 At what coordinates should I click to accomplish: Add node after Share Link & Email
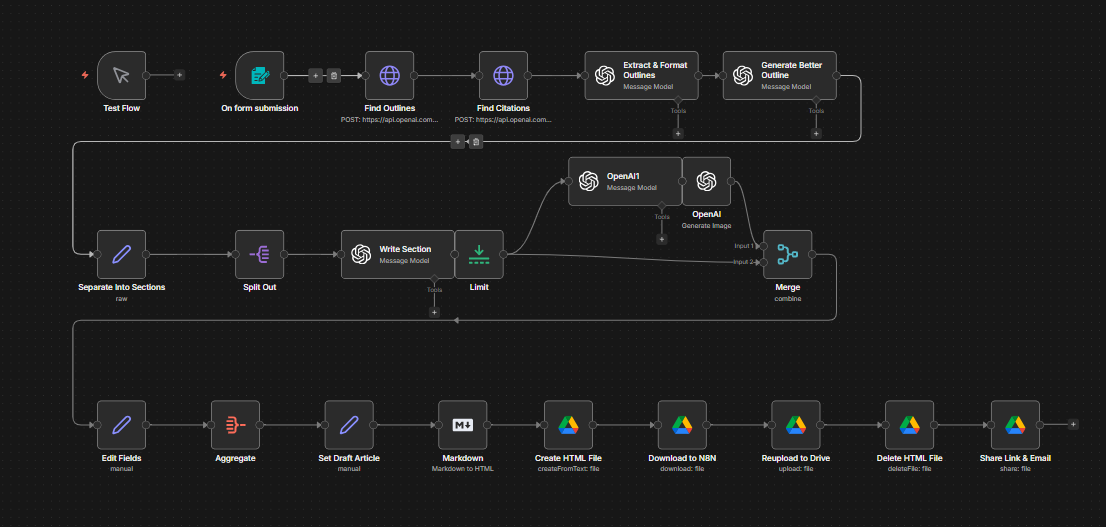coord(1073,424)
